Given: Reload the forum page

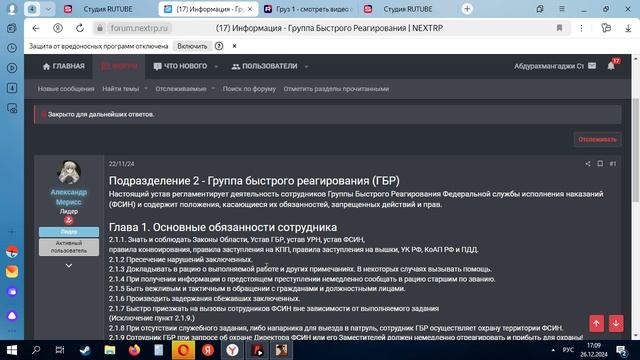Looking at the screenshot, I should tap(80, 28).
